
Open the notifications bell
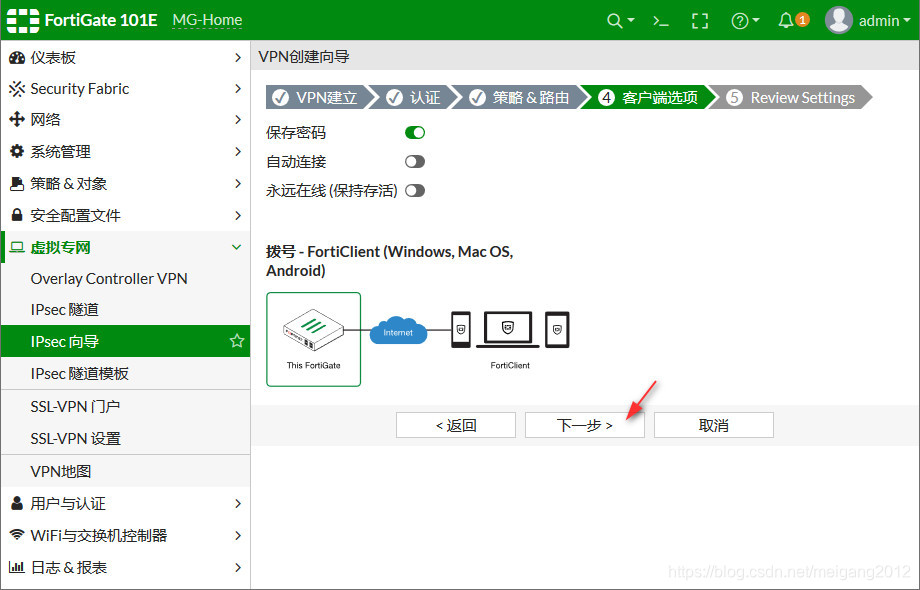(786, 21)
